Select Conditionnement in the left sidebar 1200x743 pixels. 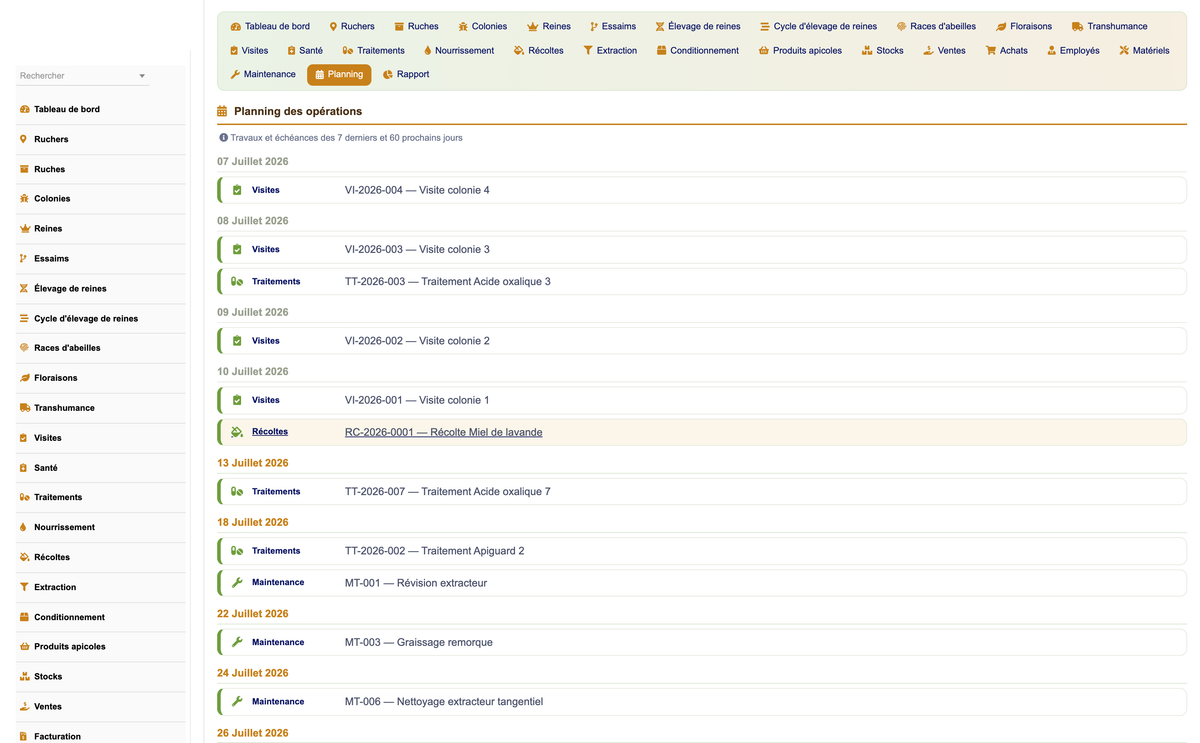pos(101,617)
